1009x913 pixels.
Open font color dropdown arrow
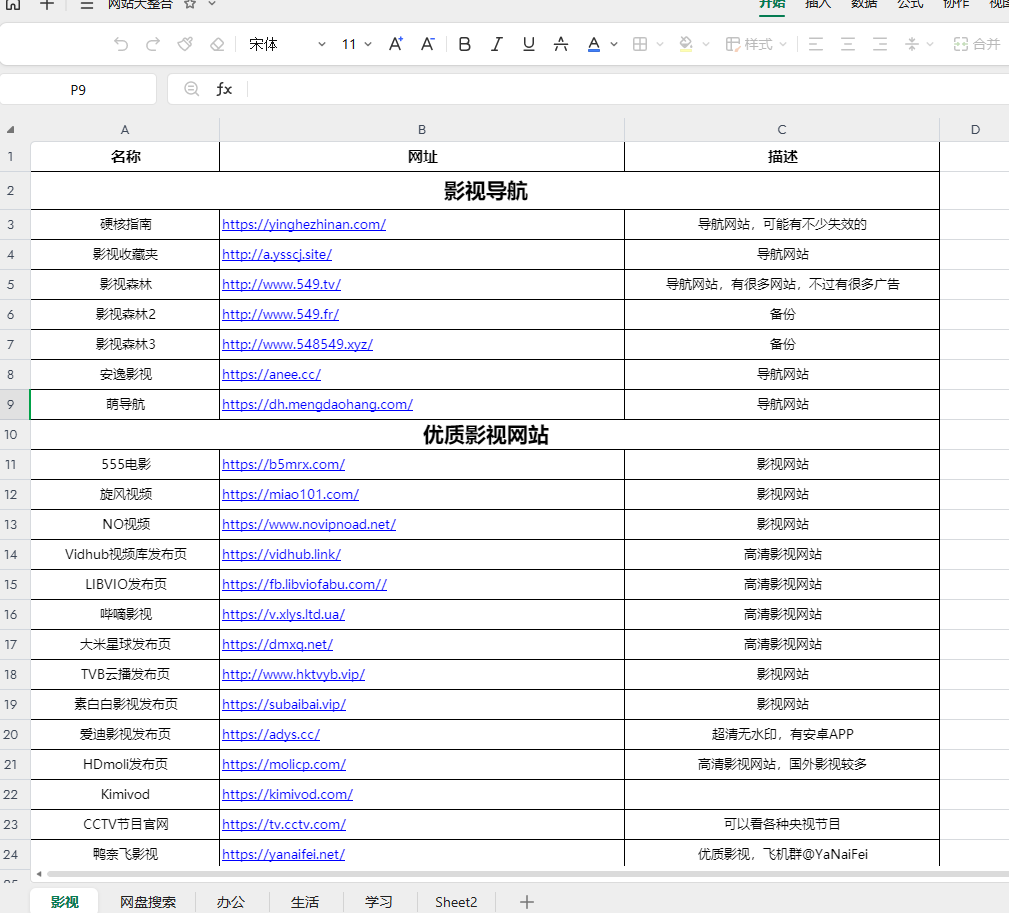(x=614, y=44)
